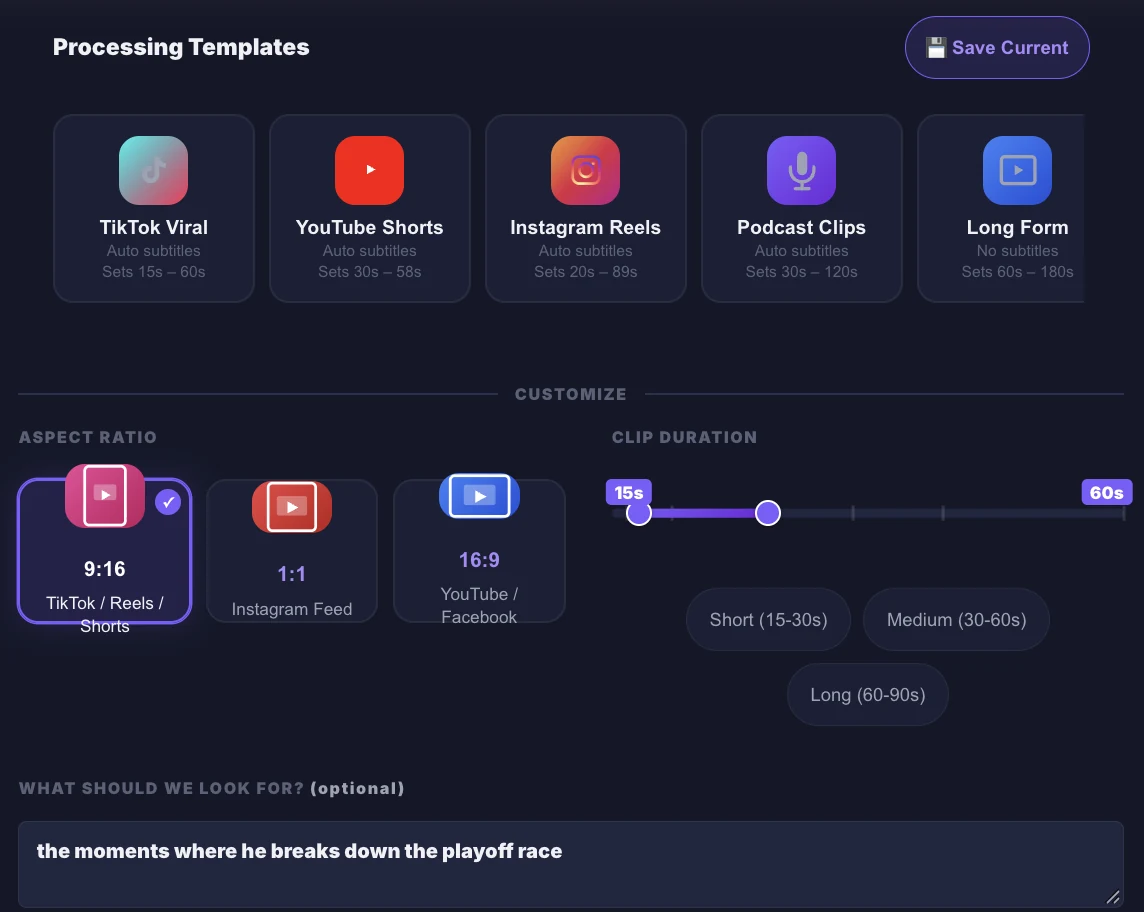Click the pink 9:16 portrait video icon

[105, 495]
